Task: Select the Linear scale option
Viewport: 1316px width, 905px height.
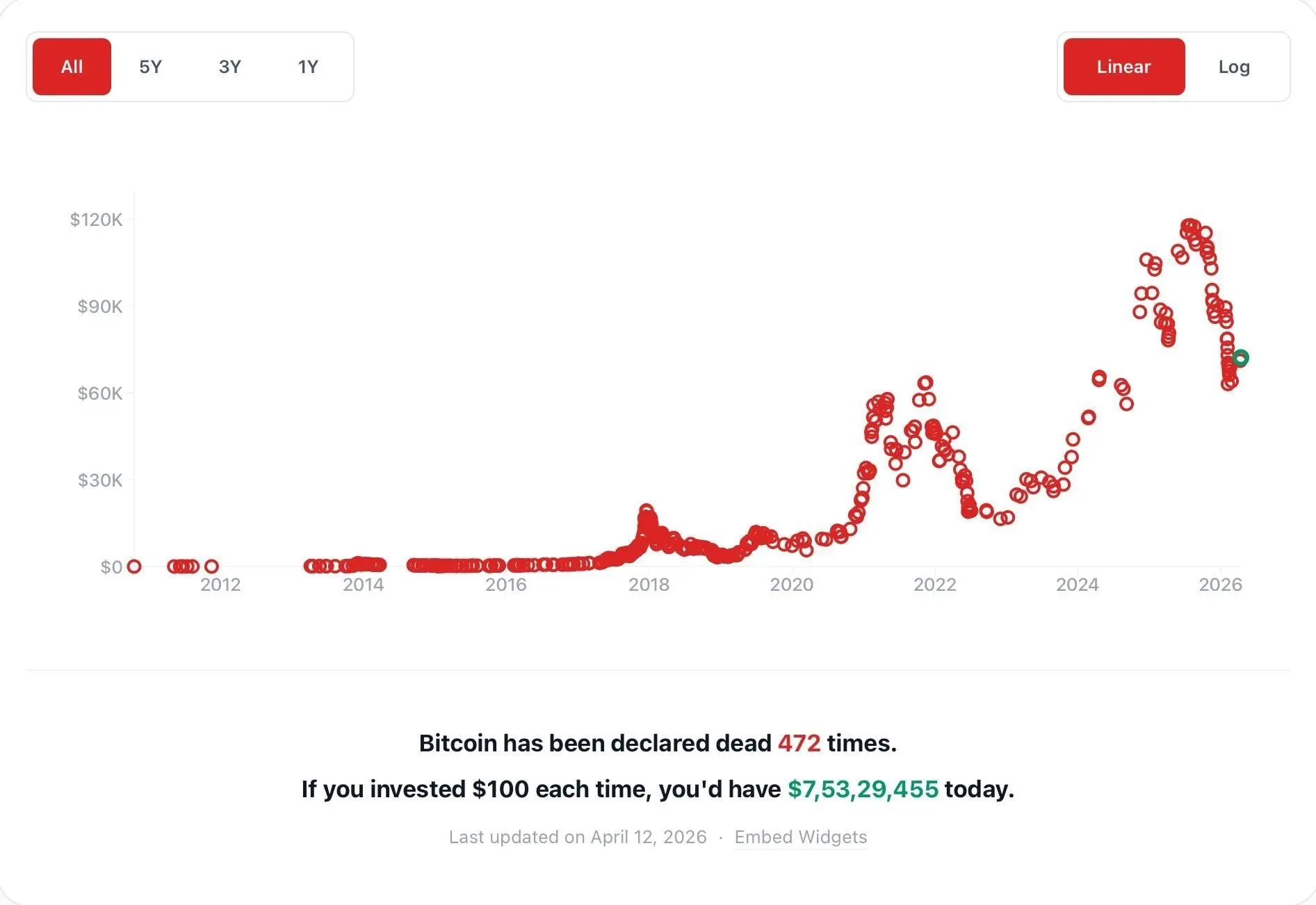Action: (x=1124, y=67)
